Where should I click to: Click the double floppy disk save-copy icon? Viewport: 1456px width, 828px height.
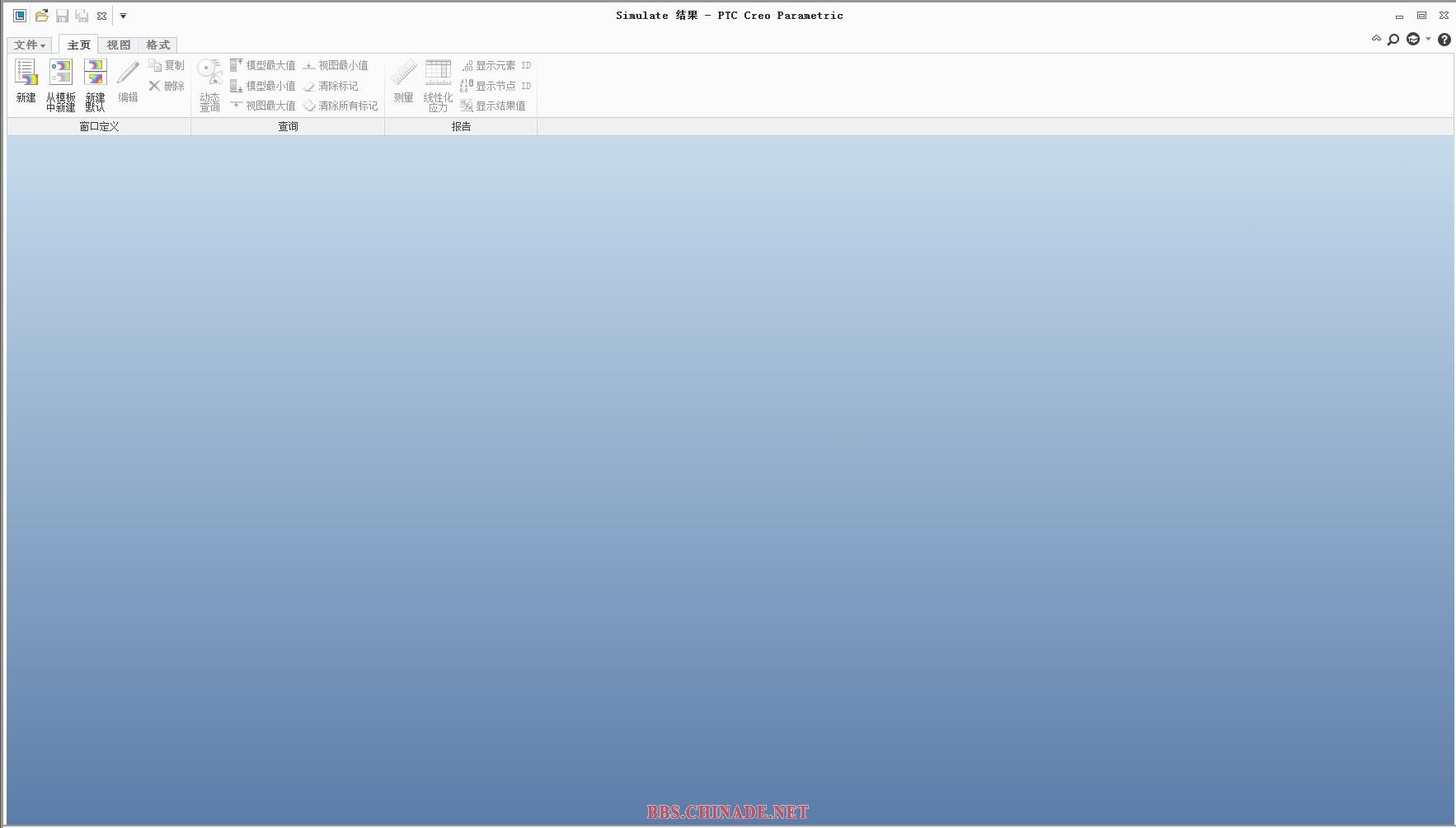[x=82, y=16]
